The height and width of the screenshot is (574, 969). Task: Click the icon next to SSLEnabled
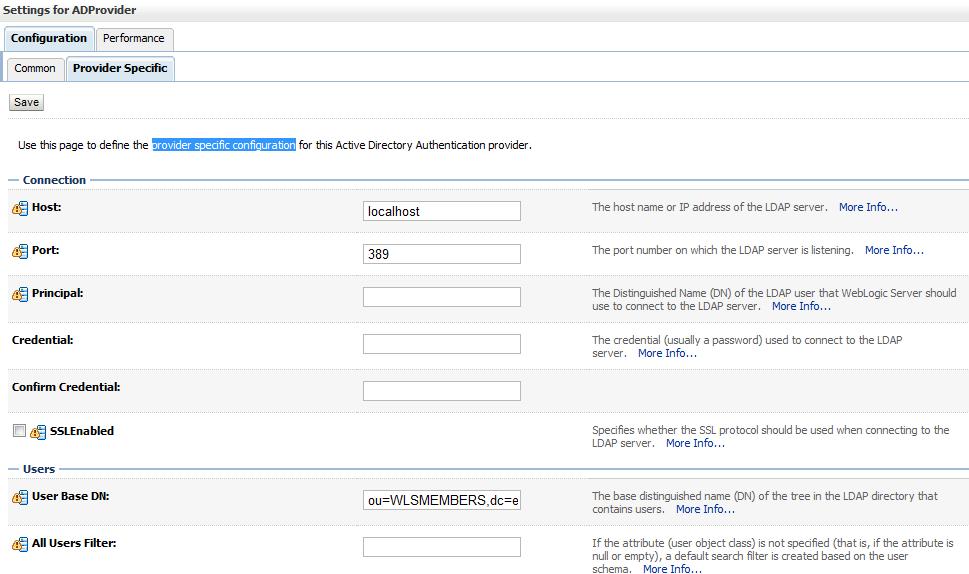pyautogui.click(x=38, y=432)
